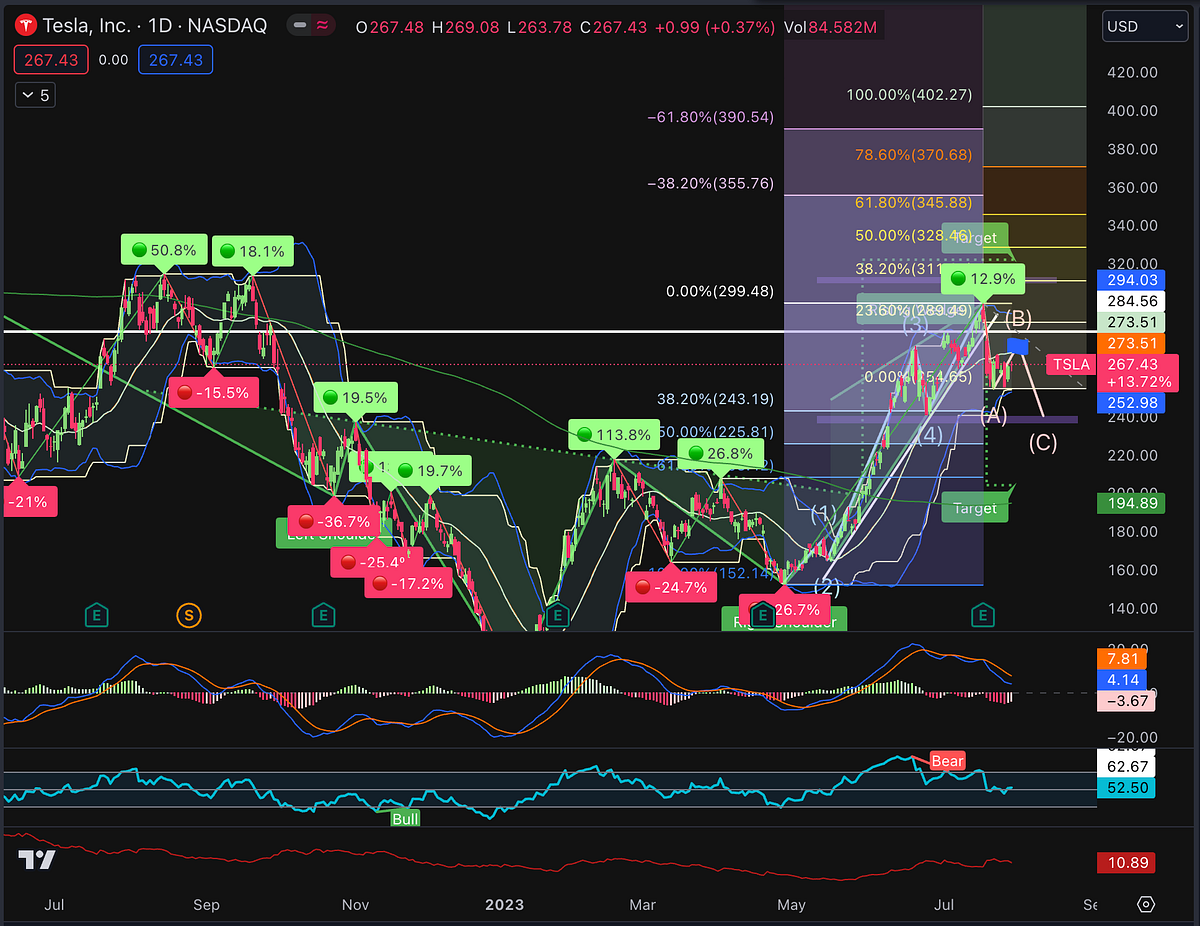The width and height of the screenshot is (1200, 926).
Task: Open the USD currency dropdown
Action: pos(1143,26)
